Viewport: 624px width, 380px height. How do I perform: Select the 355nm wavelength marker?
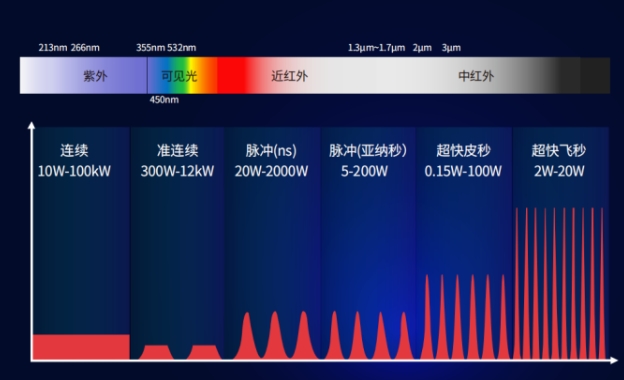[x=150, y=48]
